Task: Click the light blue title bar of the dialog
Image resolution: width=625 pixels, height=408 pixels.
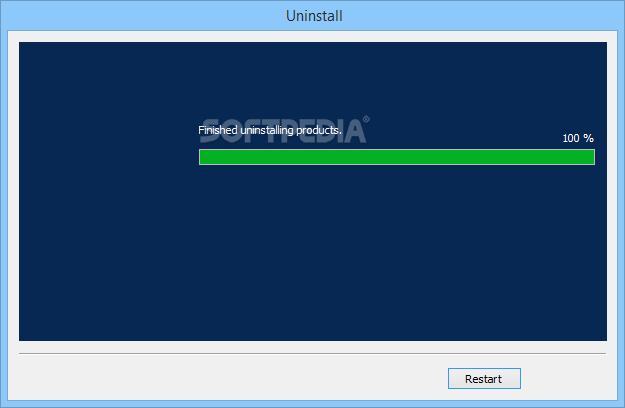Action: pyautogui.click(x=312, y=15)
